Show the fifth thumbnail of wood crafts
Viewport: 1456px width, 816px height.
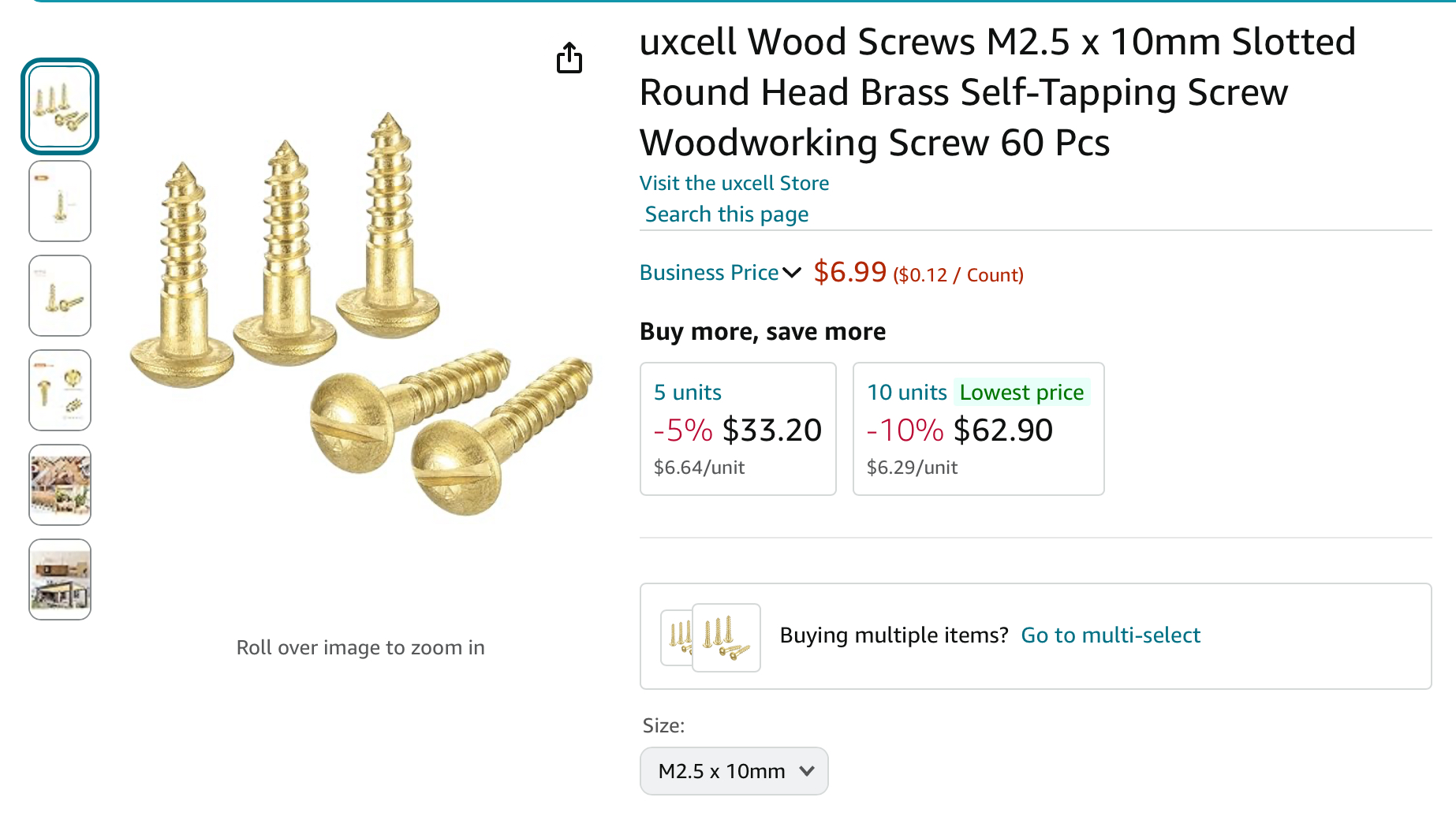(x=60, y=485)
